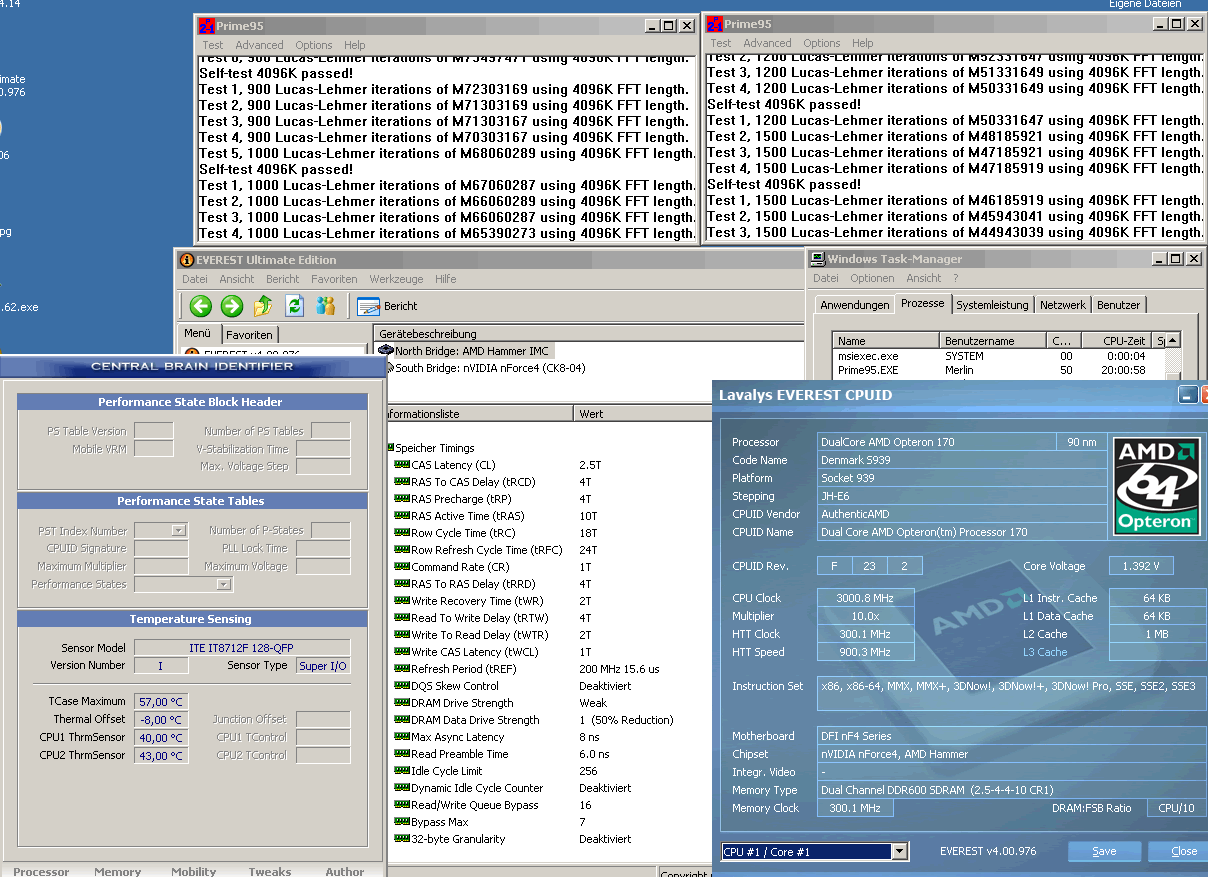Open the Datei menu in EVEREST
1208x877 pixels.
point(195,279)
